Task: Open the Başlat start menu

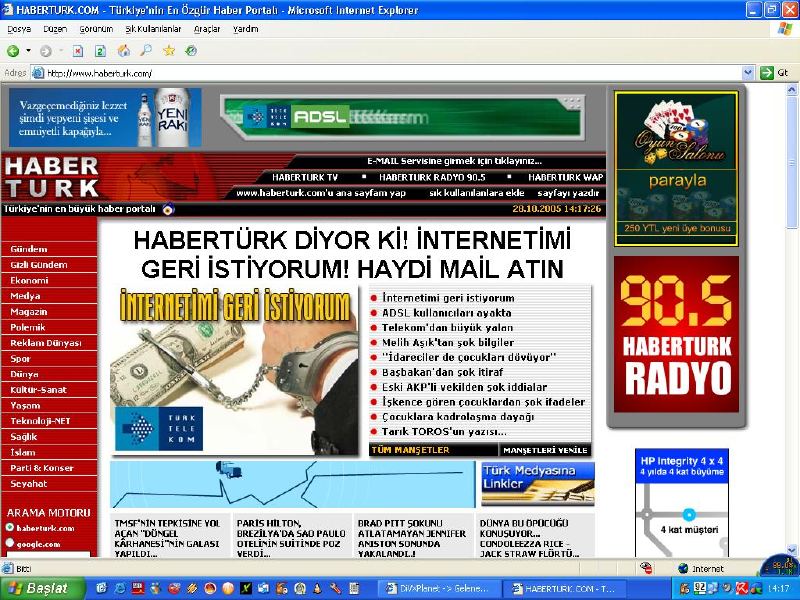Action: 38,588
